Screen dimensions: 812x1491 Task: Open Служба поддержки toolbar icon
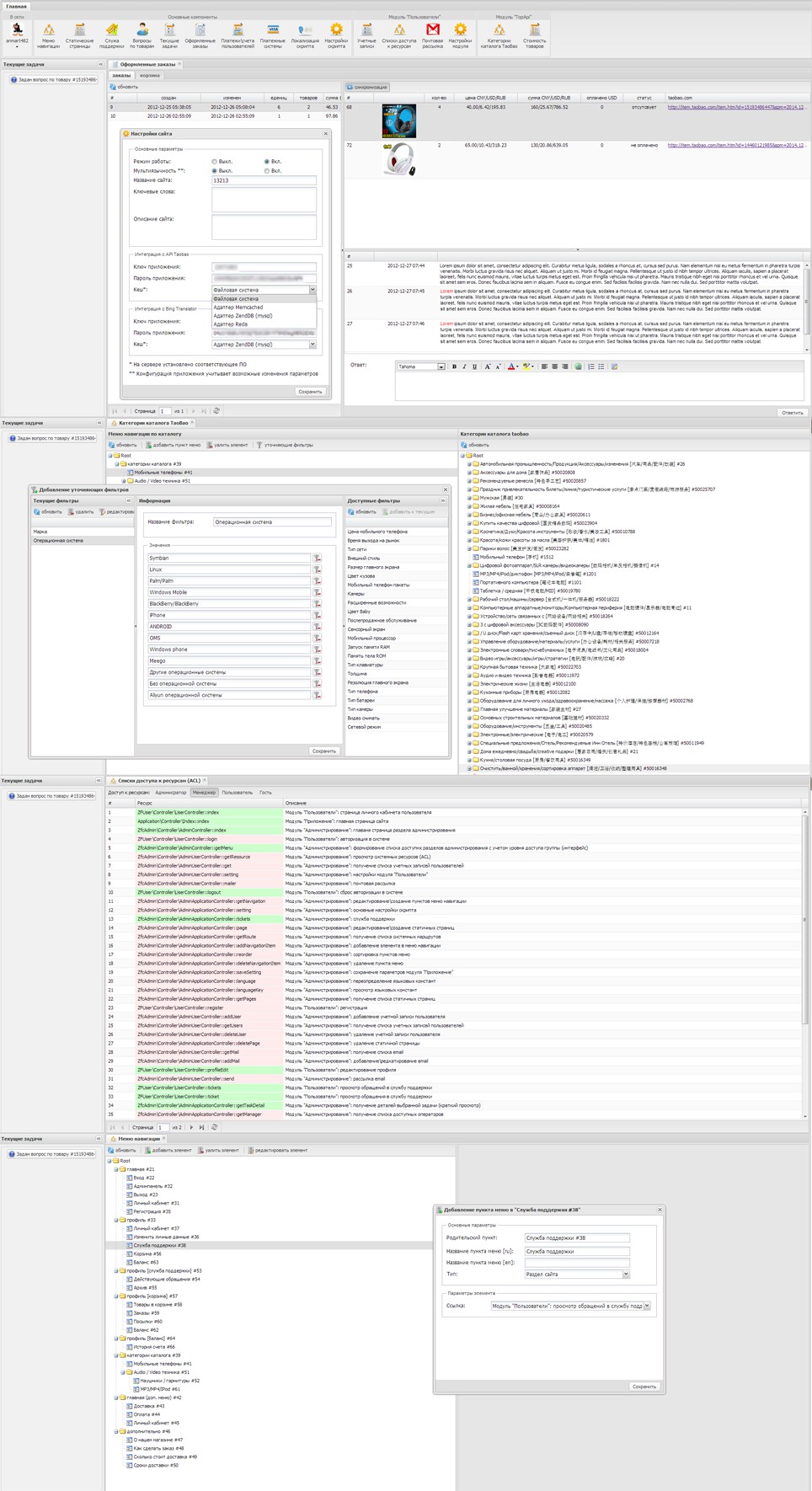111,35
